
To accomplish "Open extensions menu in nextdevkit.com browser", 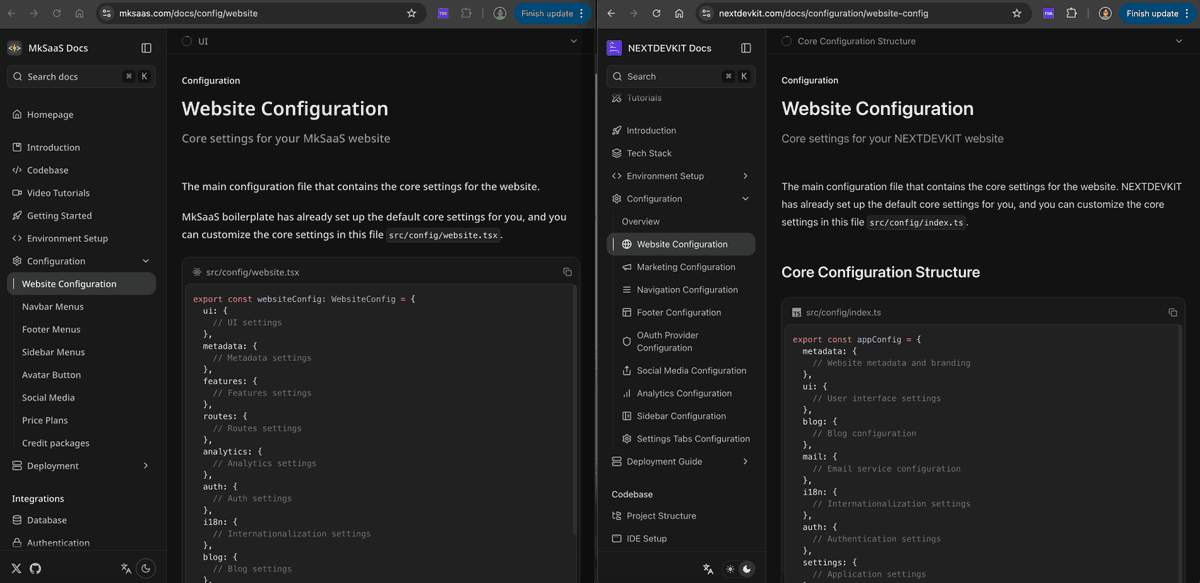I will click(x=1072, y=13).
